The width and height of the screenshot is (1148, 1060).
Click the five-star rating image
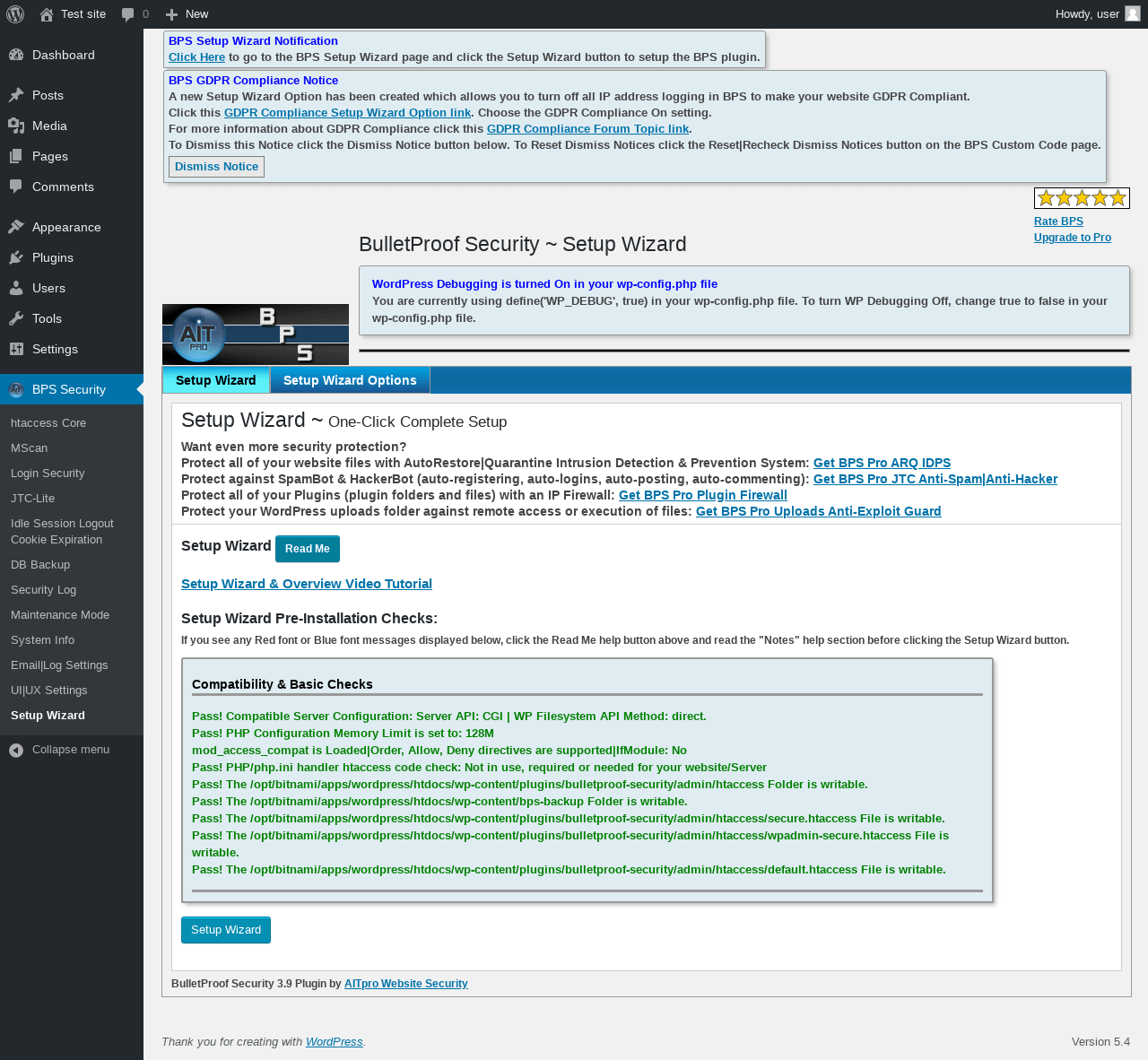coord(1082,198)
